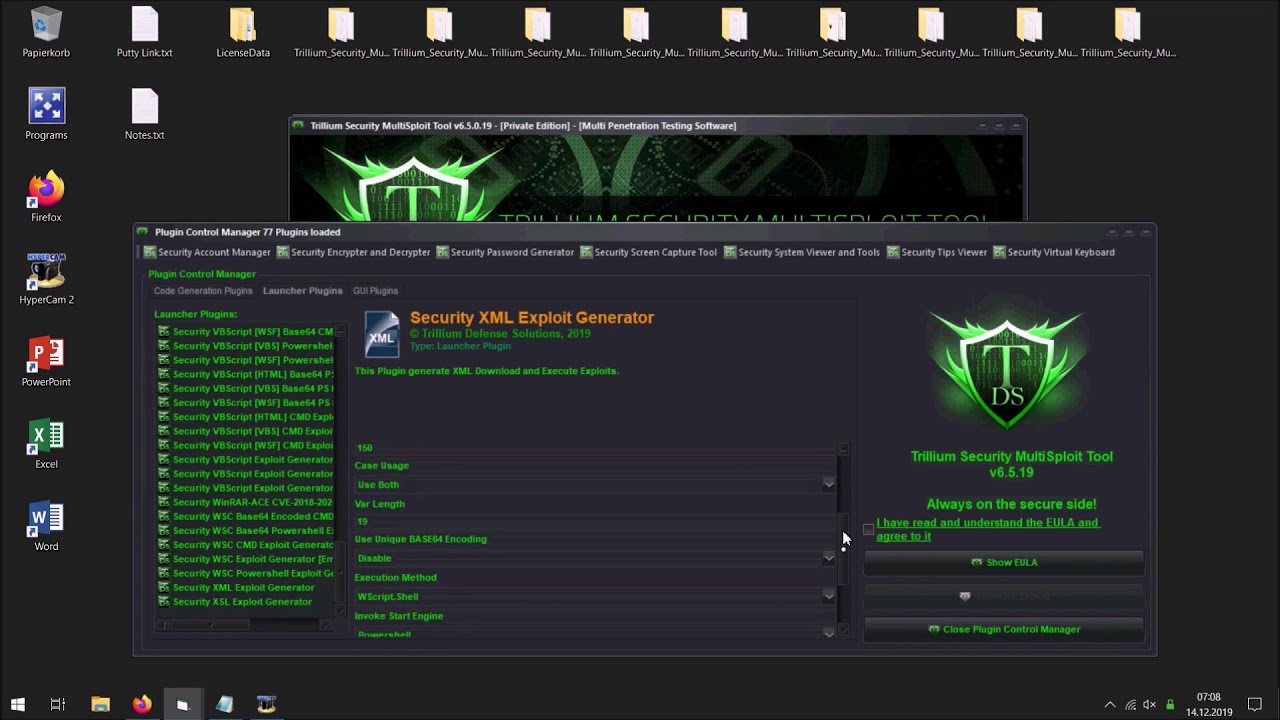Open Security System Viewer and Tools

click(x=802, y=252)
